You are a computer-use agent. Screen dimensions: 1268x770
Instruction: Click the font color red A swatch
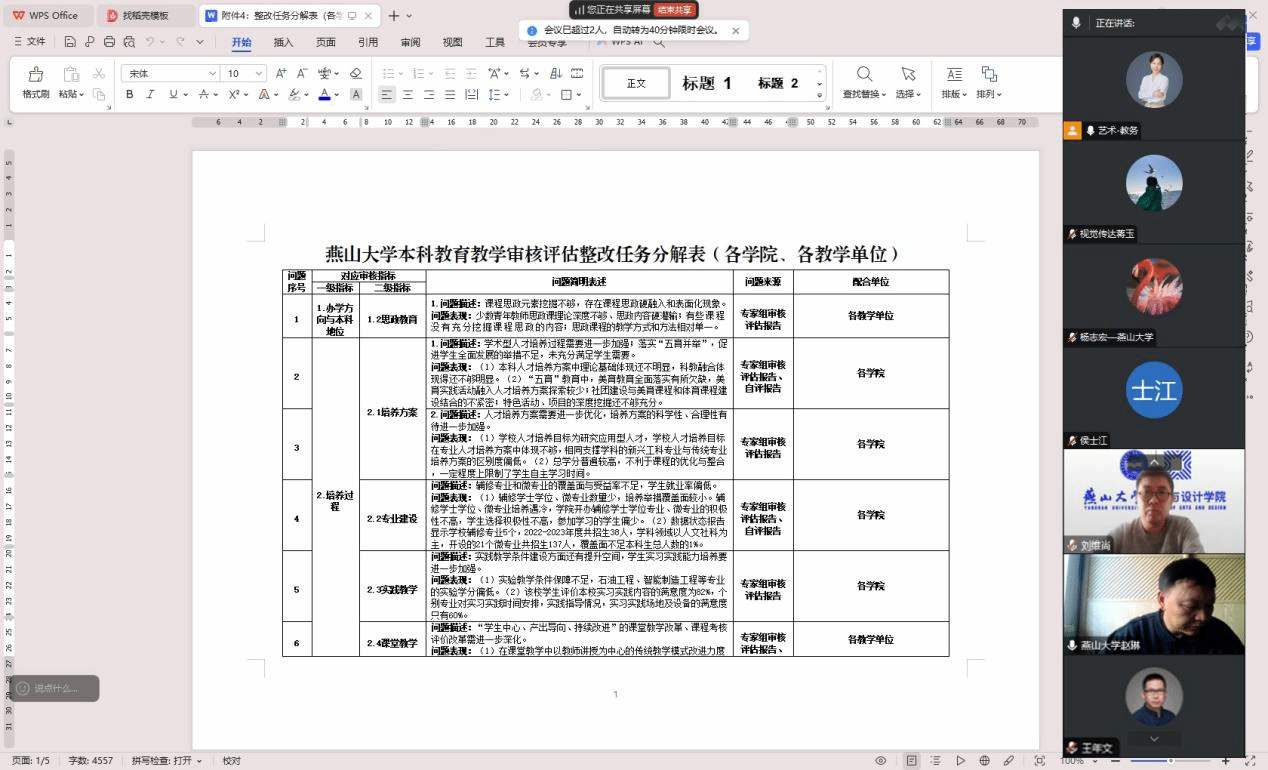pos(323,95)
